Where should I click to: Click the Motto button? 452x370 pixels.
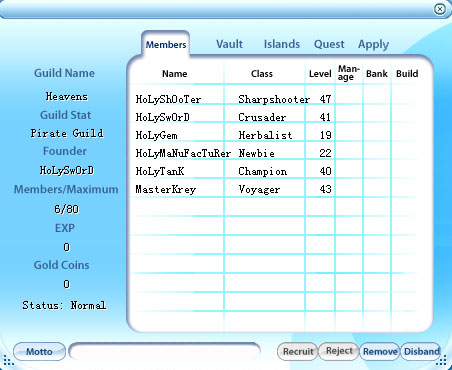(x=39, y=351)
